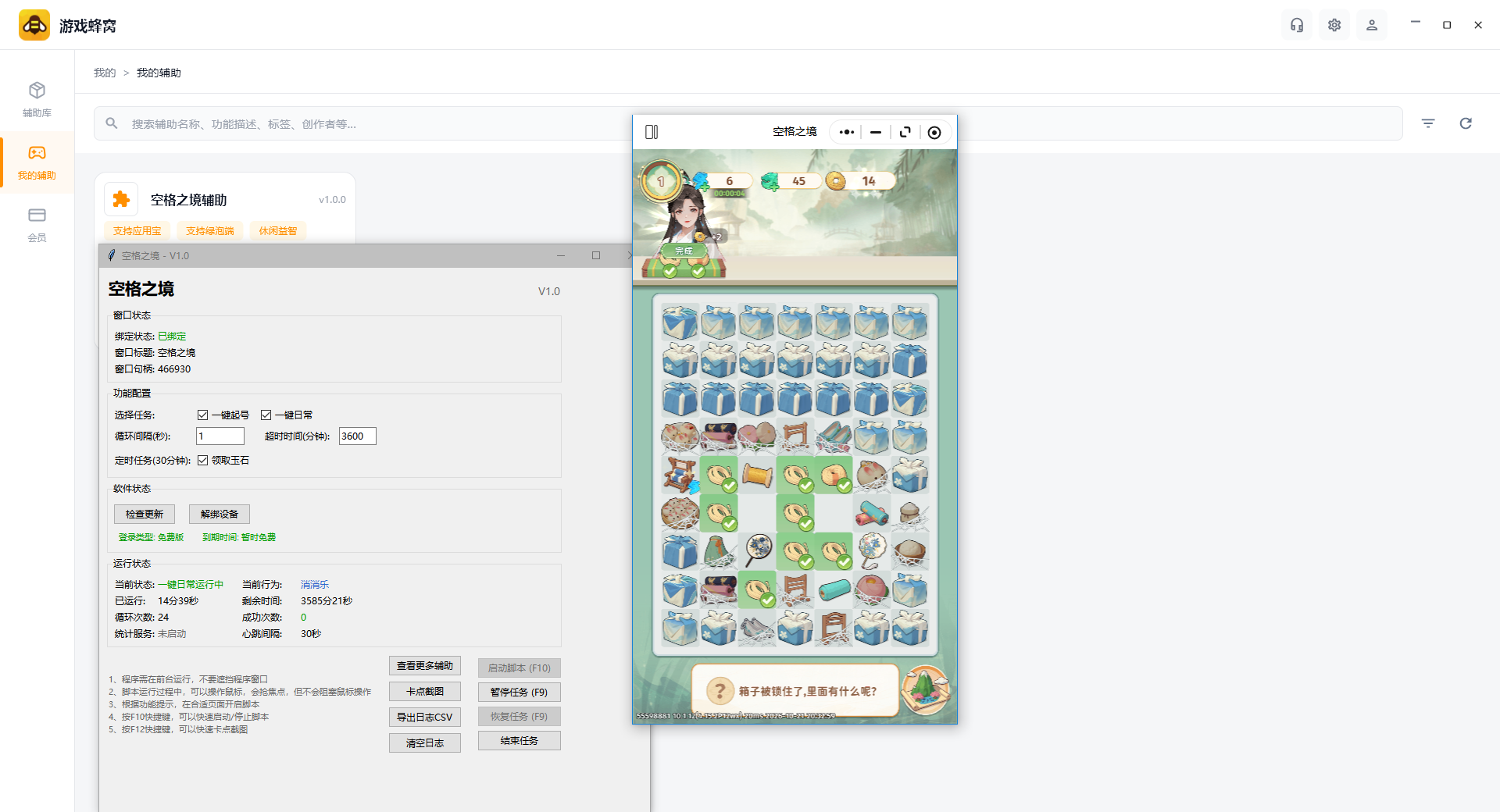Click the 循环间隔 input field
Image resolution: width=1500 pixels, height=812 pixels.
tap(220, 436)
